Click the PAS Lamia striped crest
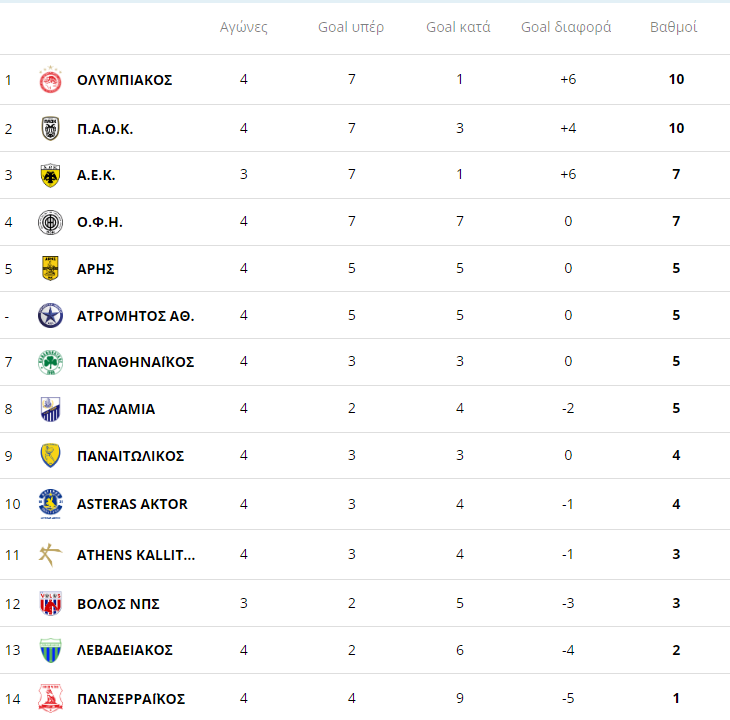 (50, 409)
